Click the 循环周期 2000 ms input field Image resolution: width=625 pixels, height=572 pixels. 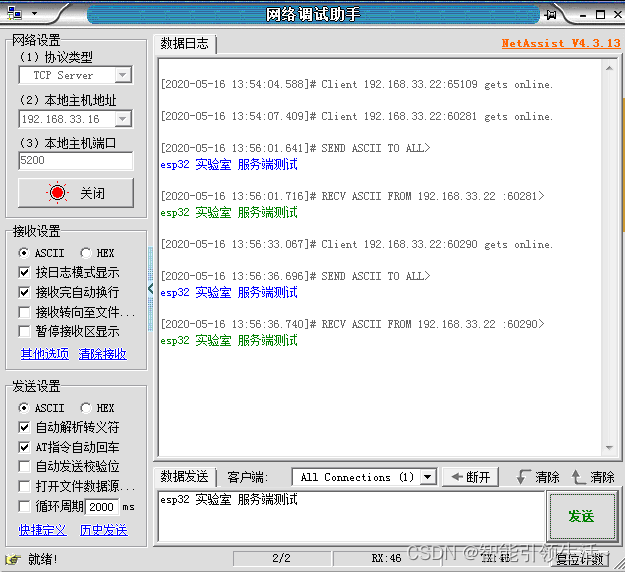102,507
